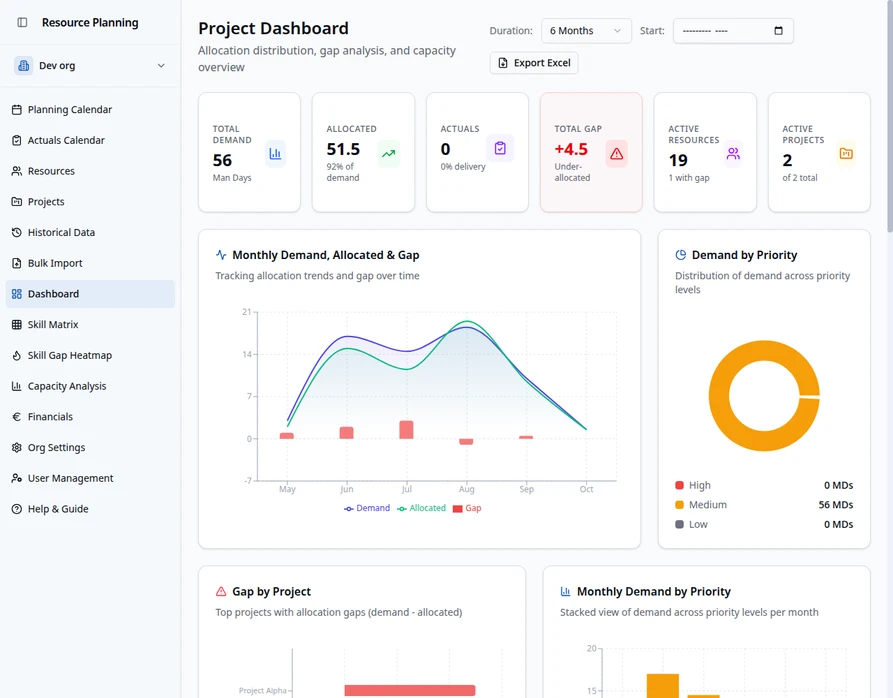Click the '1 with gap' text
The image size is (893, 698).
click(689, 178)
